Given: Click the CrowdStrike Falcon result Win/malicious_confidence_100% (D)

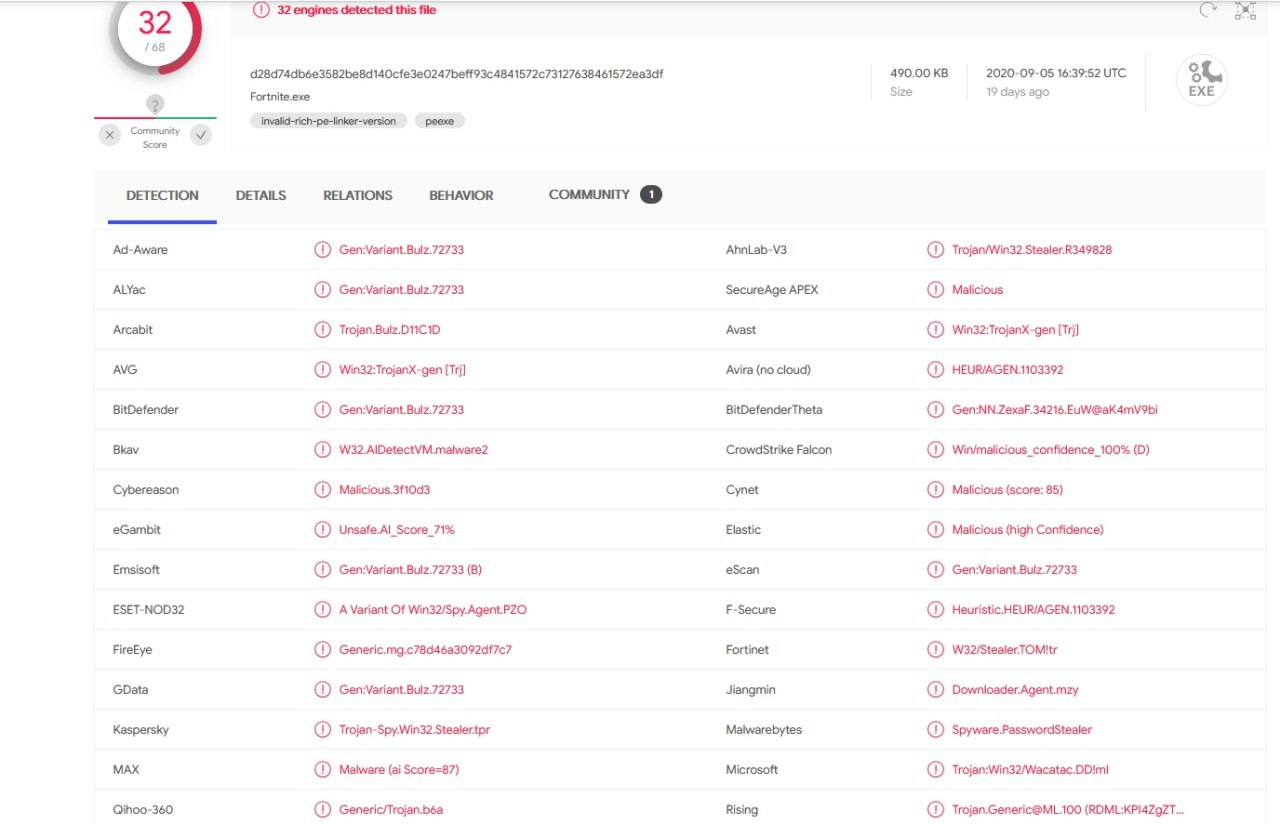Looking at the screenshot, I should [1051, 450].
